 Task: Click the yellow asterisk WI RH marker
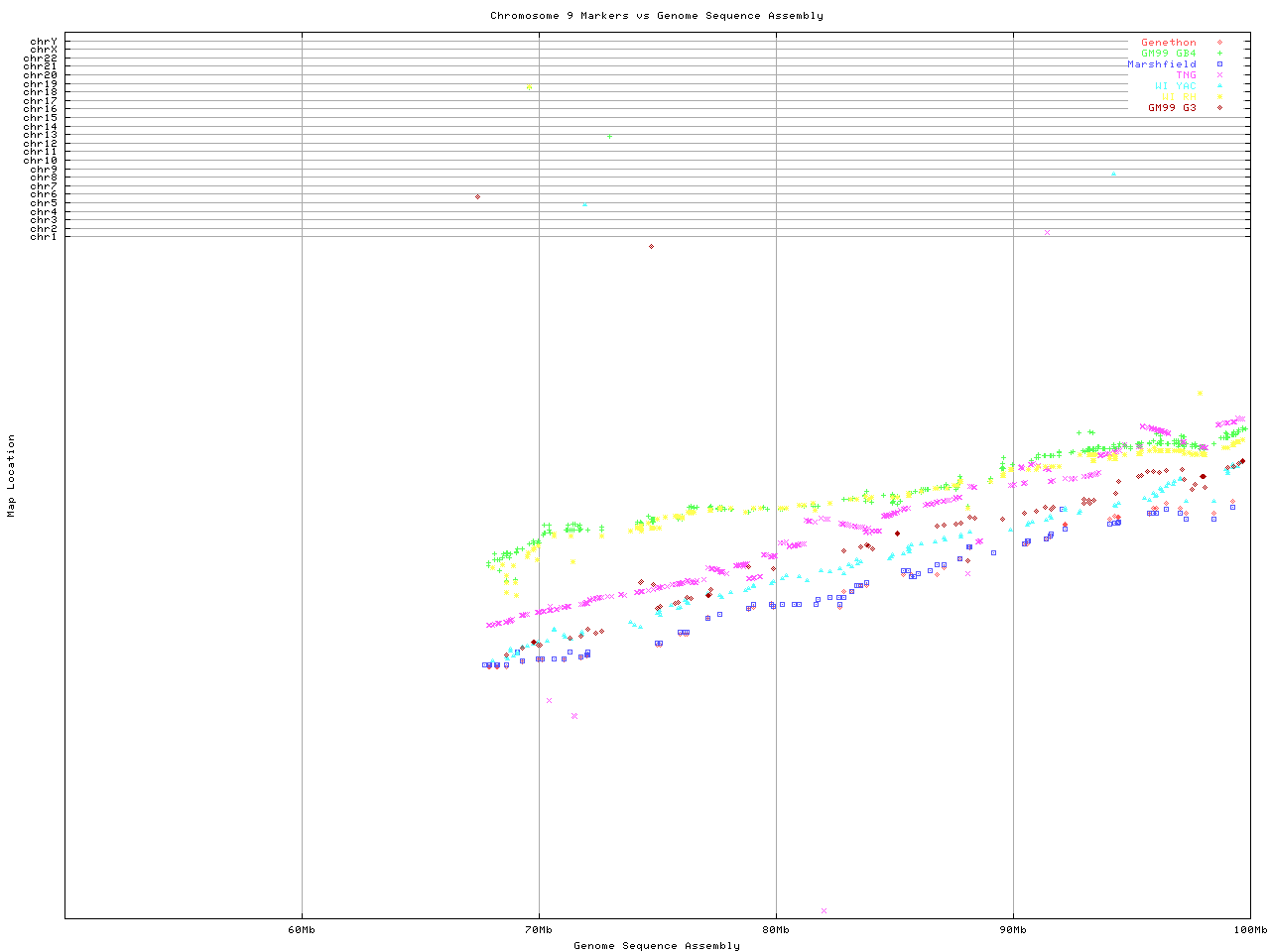(1219, 97)
